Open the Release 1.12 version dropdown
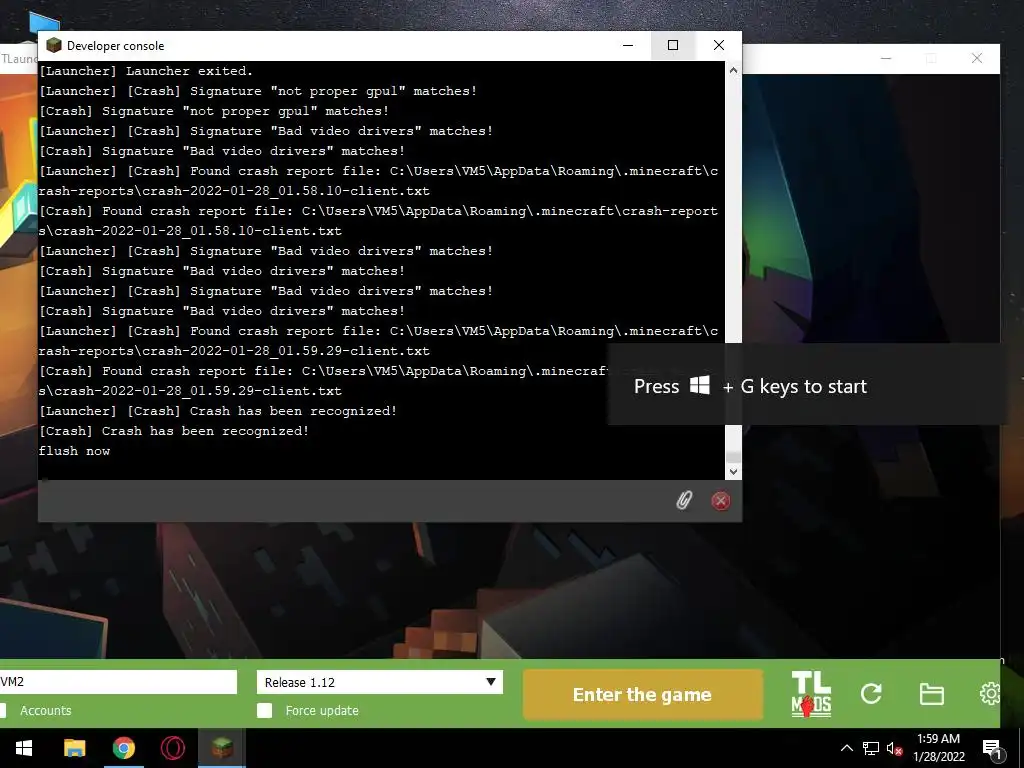This screenshot has width=1024, height=768. [x=379, y=682]
